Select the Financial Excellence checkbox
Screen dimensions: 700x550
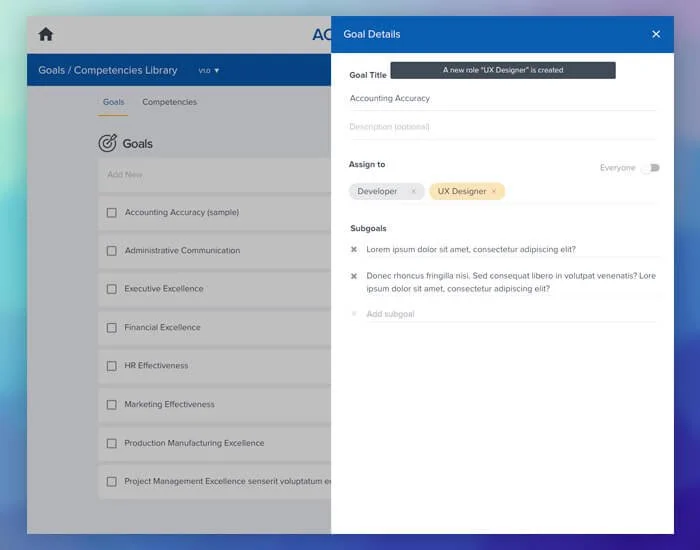112,328
